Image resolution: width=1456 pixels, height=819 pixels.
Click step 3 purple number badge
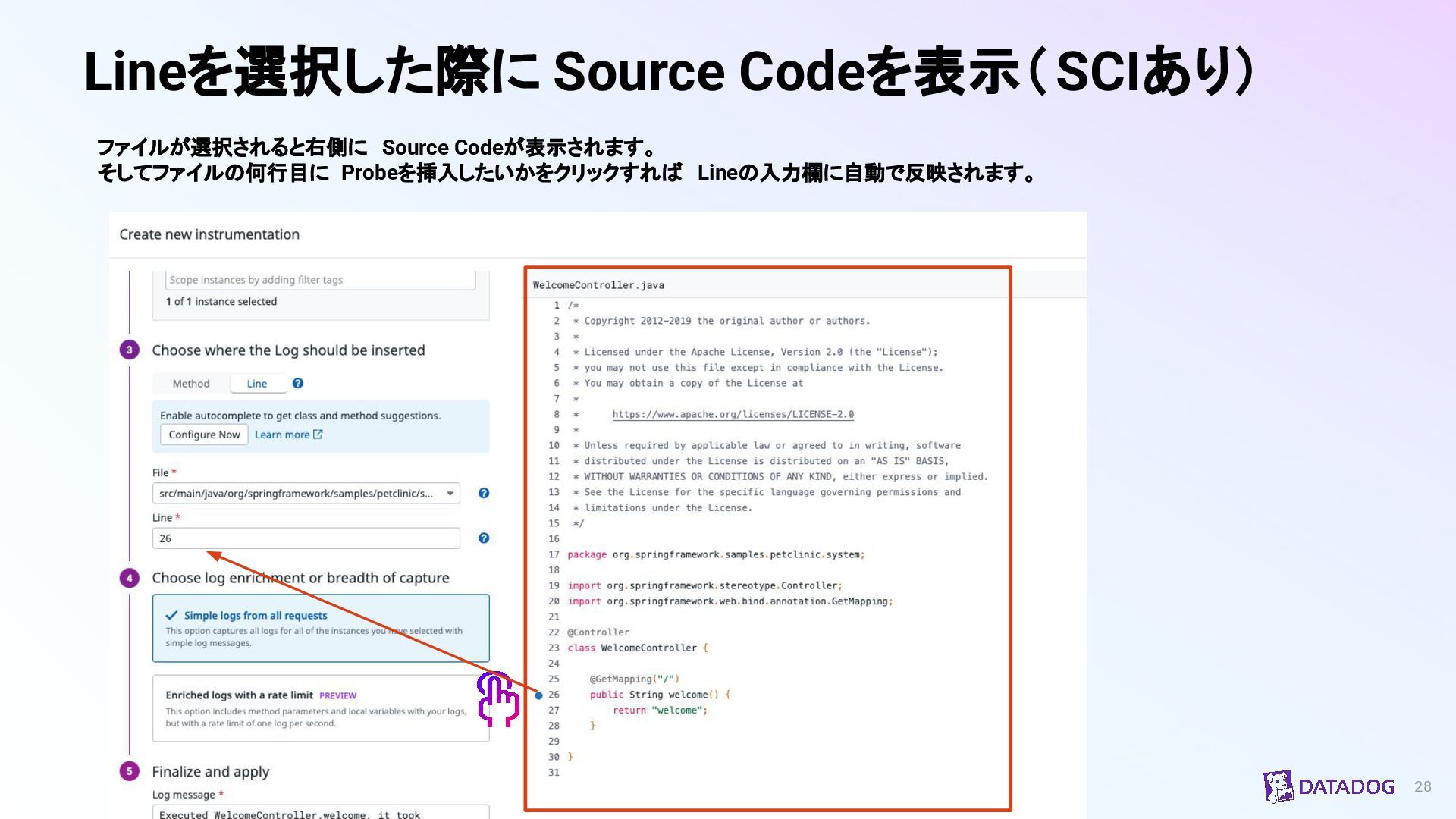(x=130, y=350)
